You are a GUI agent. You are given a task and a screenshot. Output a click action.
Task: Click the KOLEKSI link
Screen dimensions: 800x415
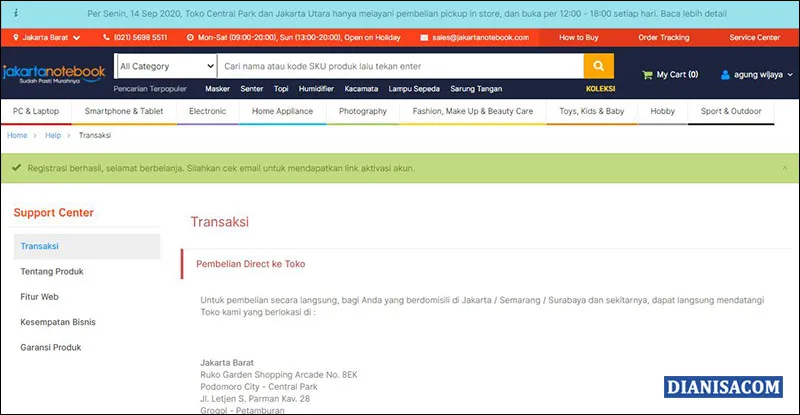pyautogui.click(x=600, y=89)
